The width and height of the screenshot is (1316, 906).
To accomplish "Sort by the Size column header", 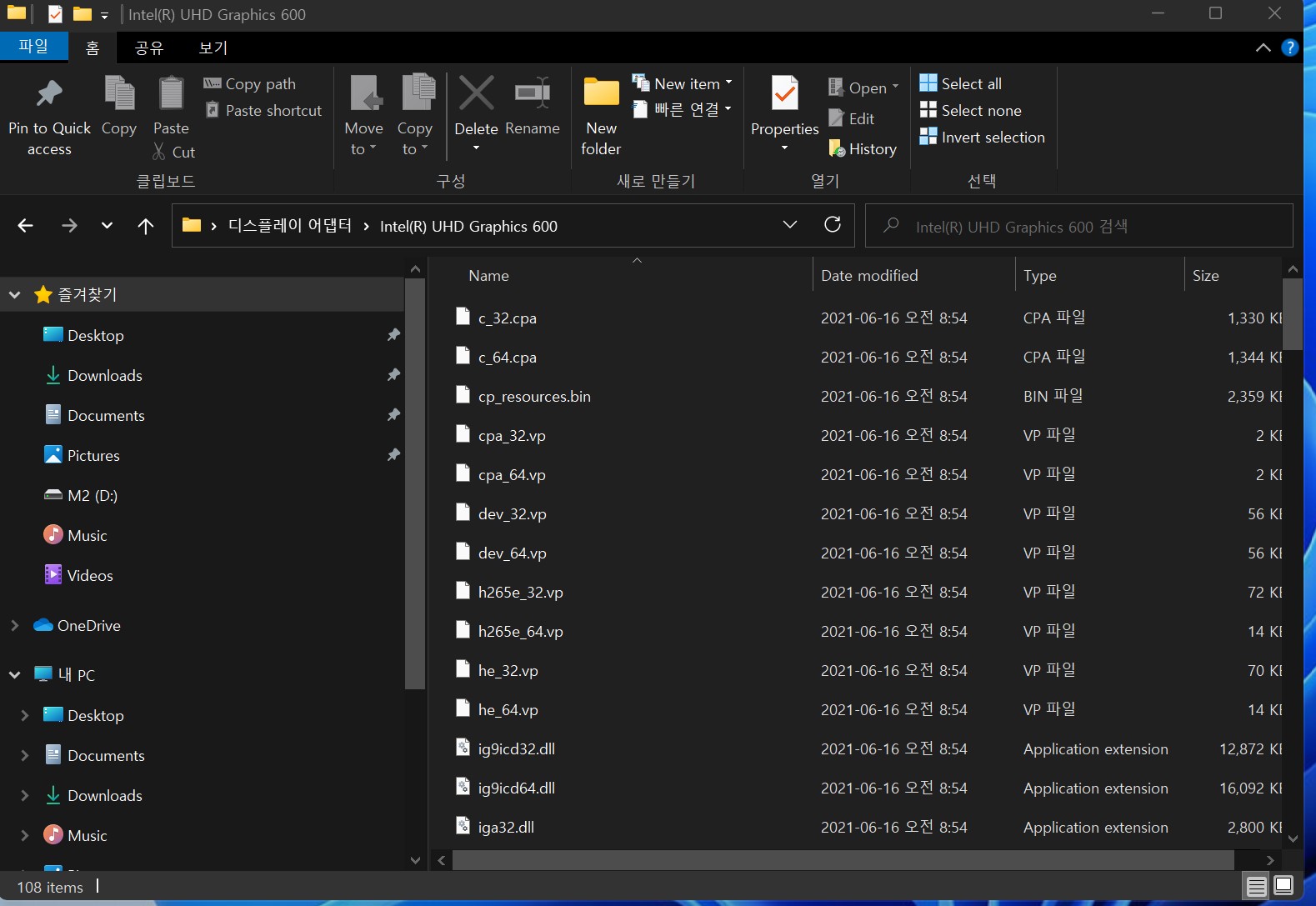I will point(1233,275).
